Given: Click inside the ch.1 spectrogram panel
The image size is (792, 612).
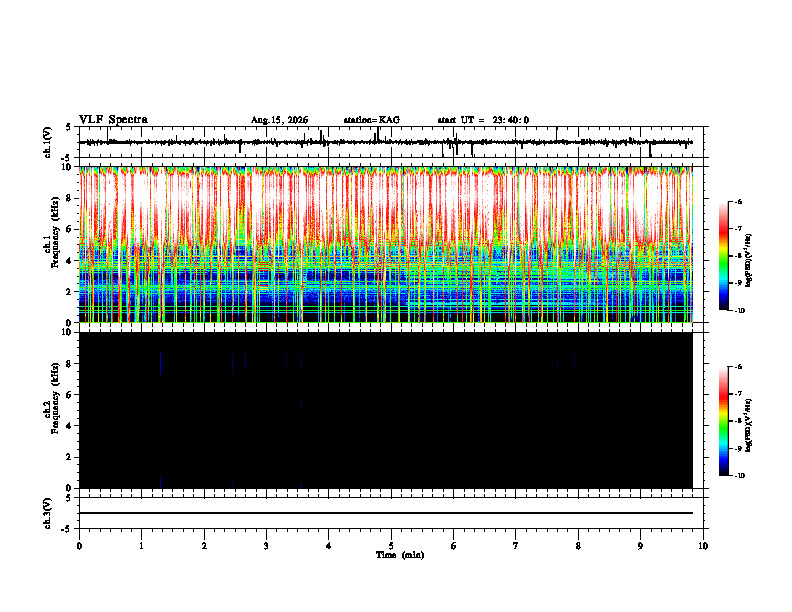Looking at the screenshot, I should [x=391, y=244].
